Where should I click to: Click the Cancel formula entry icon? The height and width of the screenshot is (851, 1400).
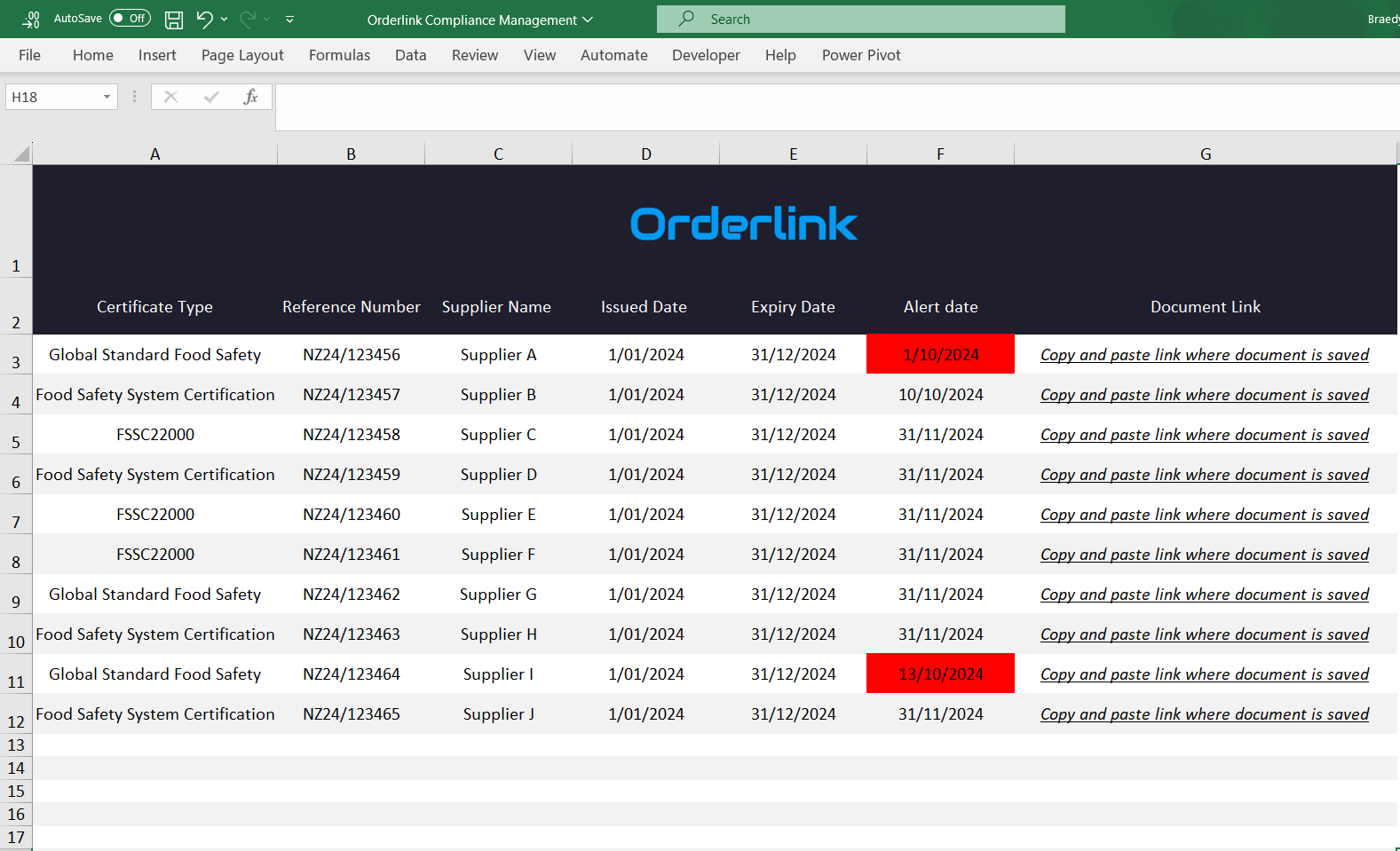[x=170, y=97]
